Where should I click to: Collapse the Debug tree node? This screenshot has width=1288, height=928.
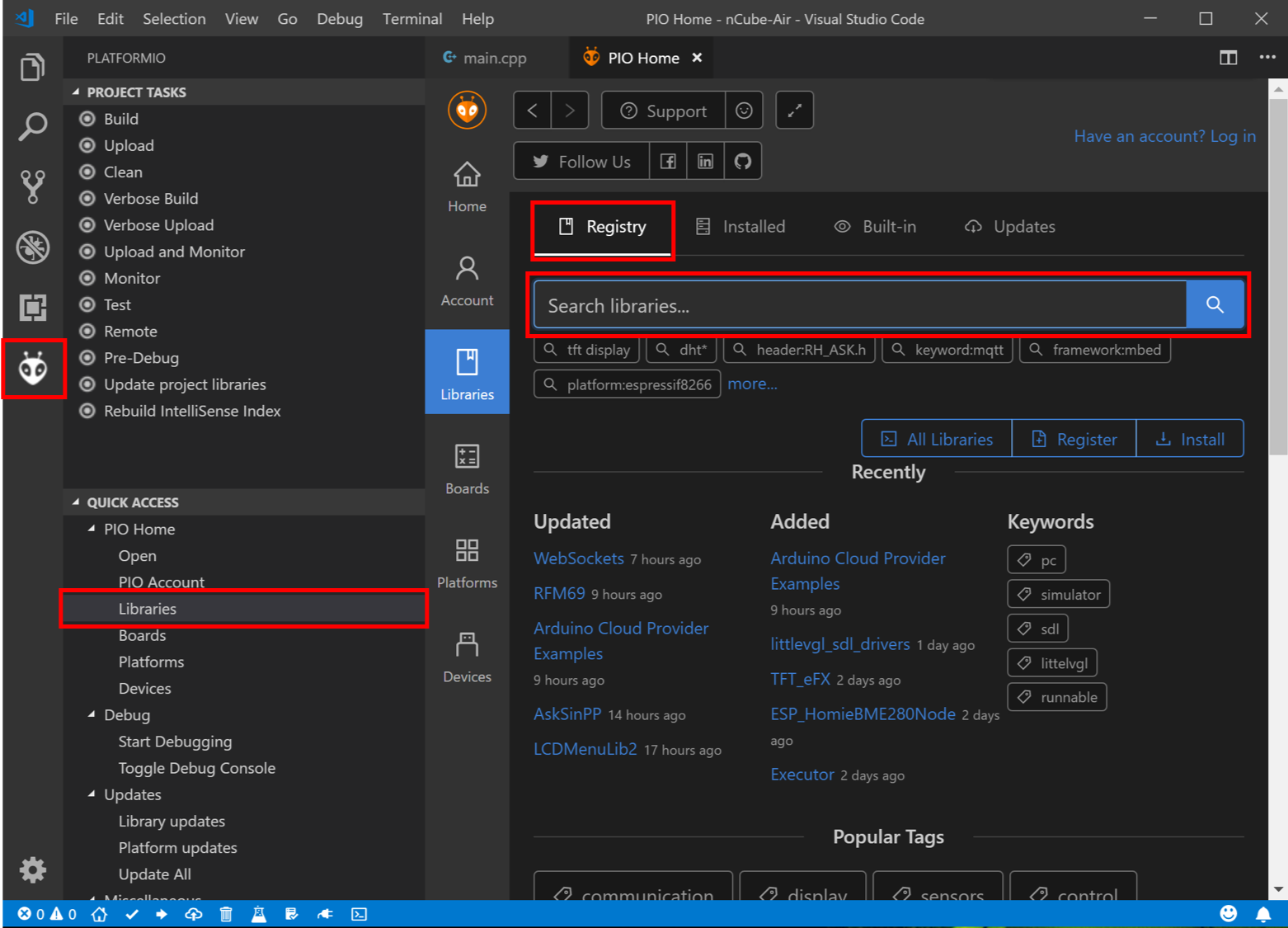(92, 714)
